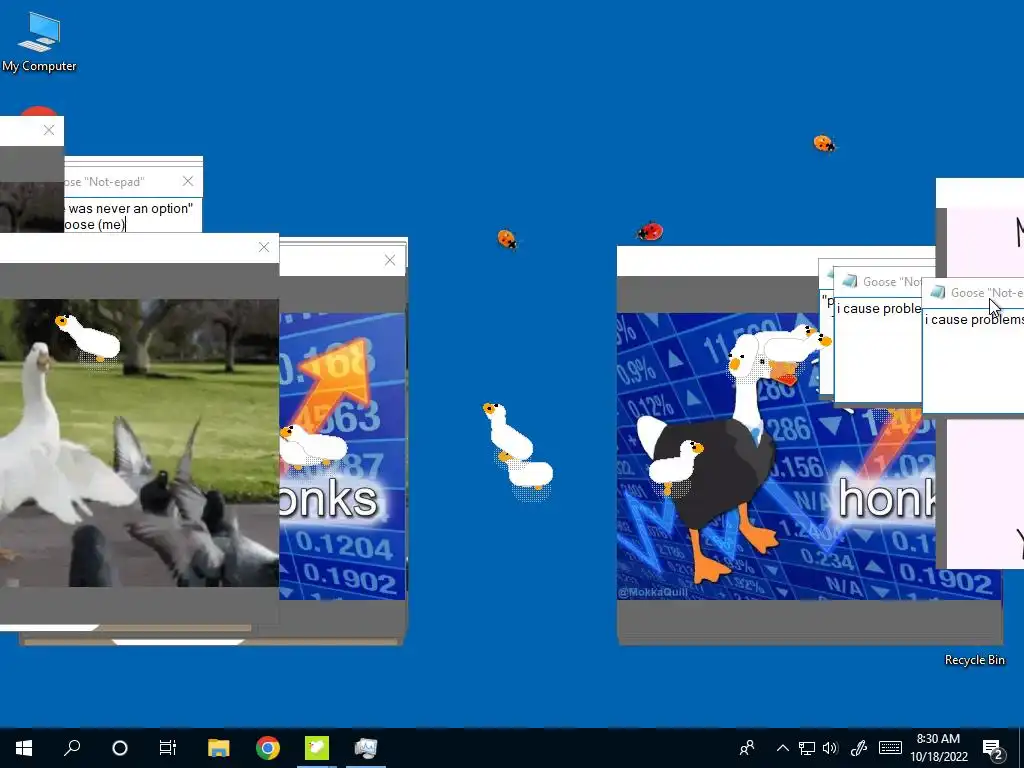
Task: Select the My Computer desktop icon
Action: pyautogui.click(x=39, y=42)
